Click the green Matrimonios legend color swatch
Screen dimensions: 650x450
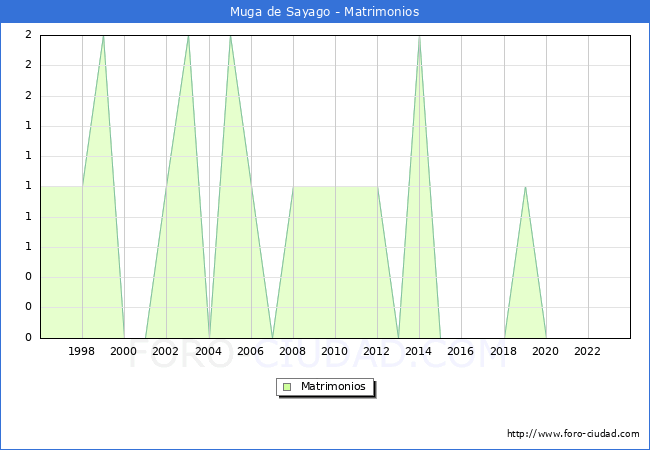pos(286,387)
